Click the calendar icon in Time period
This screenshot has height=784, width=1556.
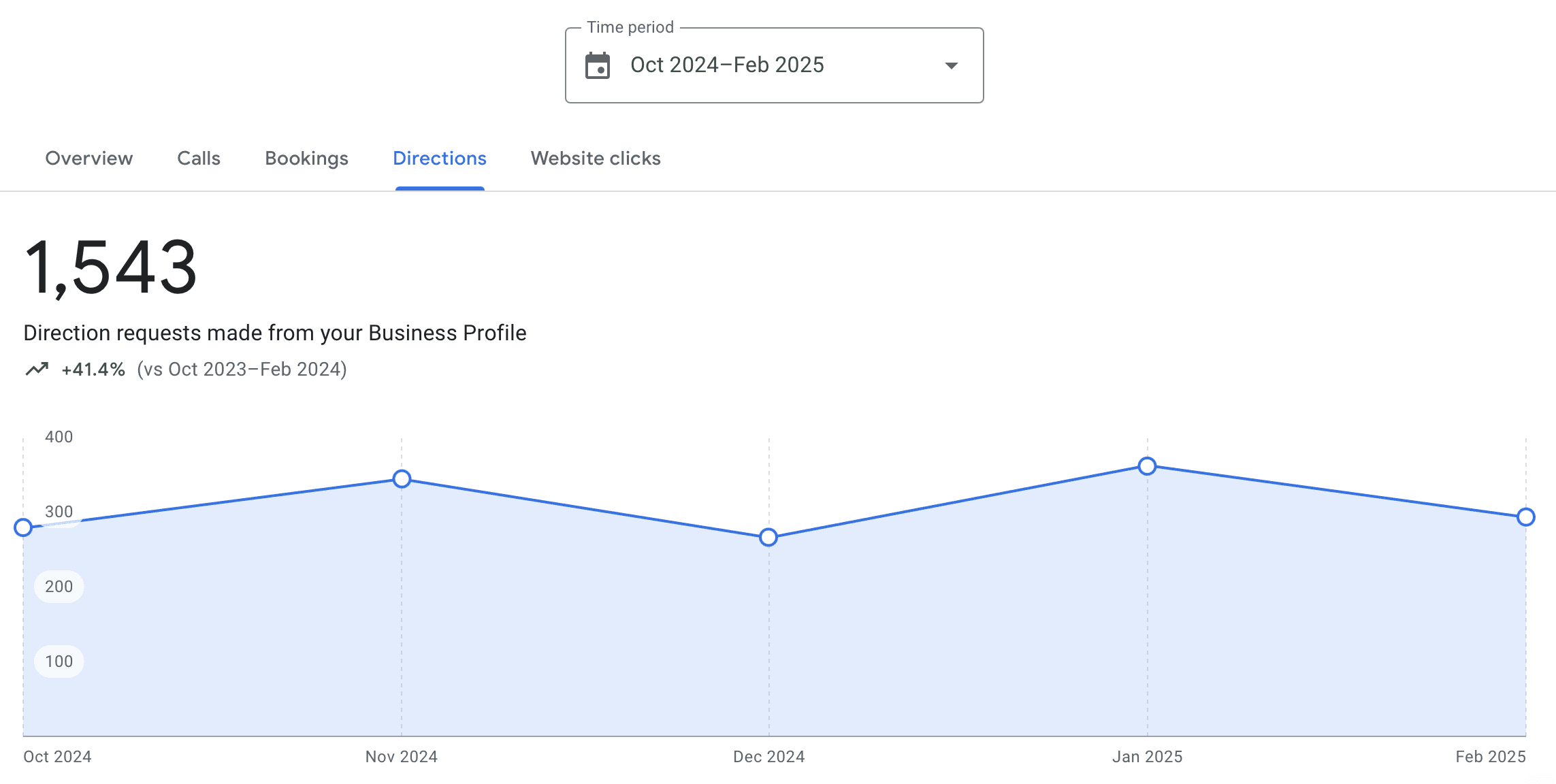(x=598, y=65)
